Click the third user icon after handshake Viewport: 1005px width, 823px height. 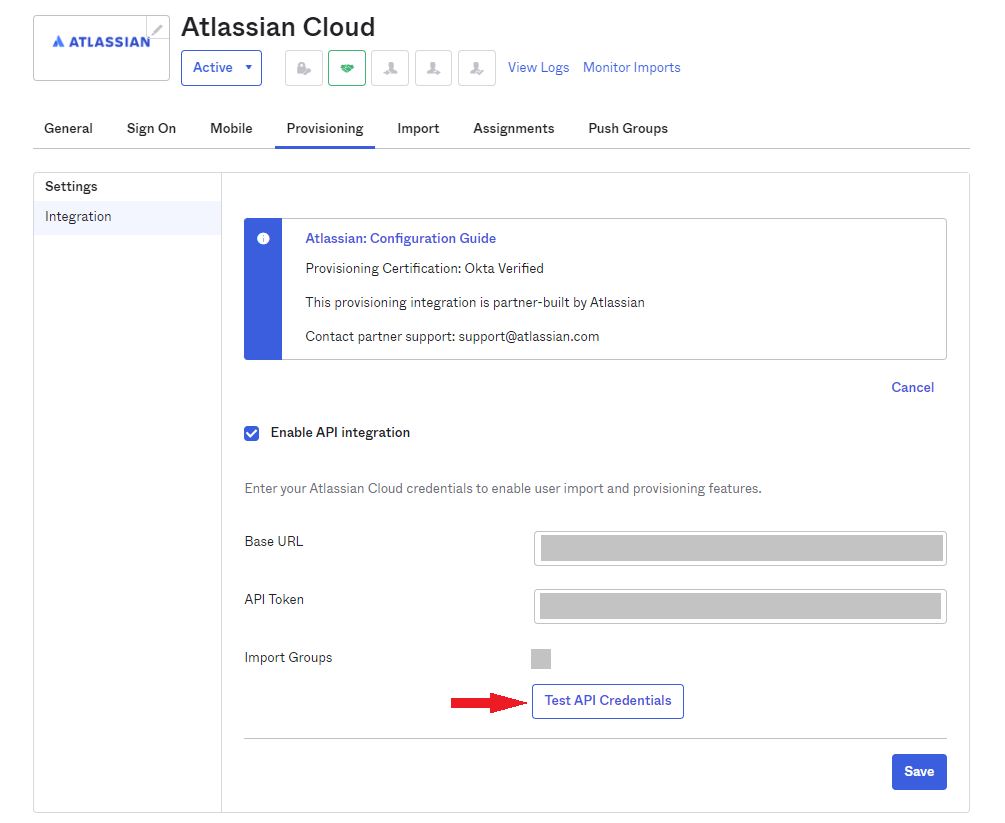point(390,68)
